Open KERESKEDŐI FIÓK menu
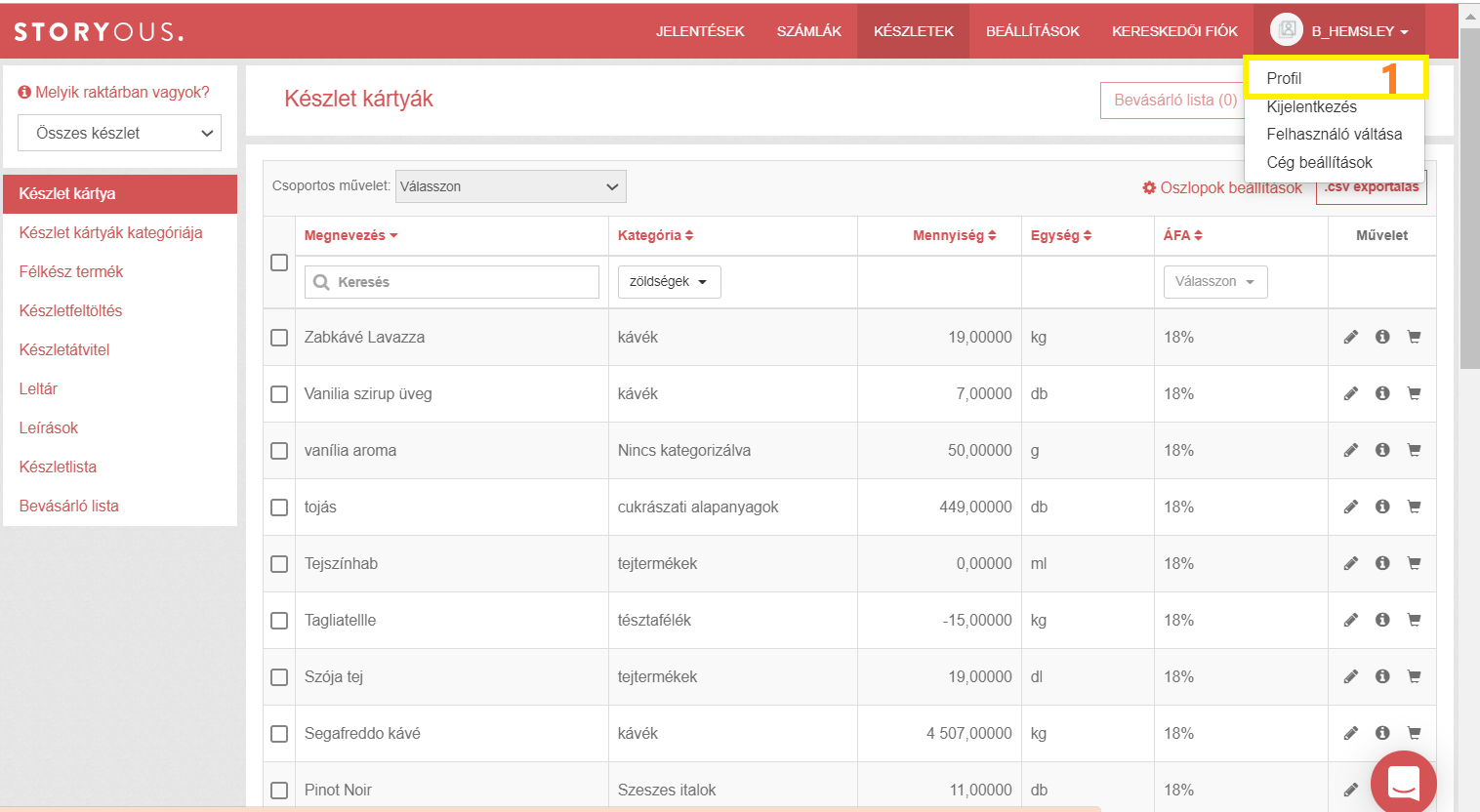The image size is (1480, 812). (1174, 31)
